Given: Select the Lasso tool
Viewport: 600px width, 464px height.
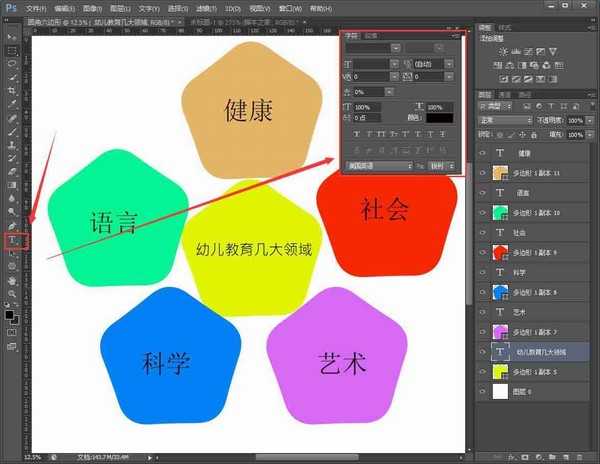Looking at the screenshot, I should click(12, 62).
